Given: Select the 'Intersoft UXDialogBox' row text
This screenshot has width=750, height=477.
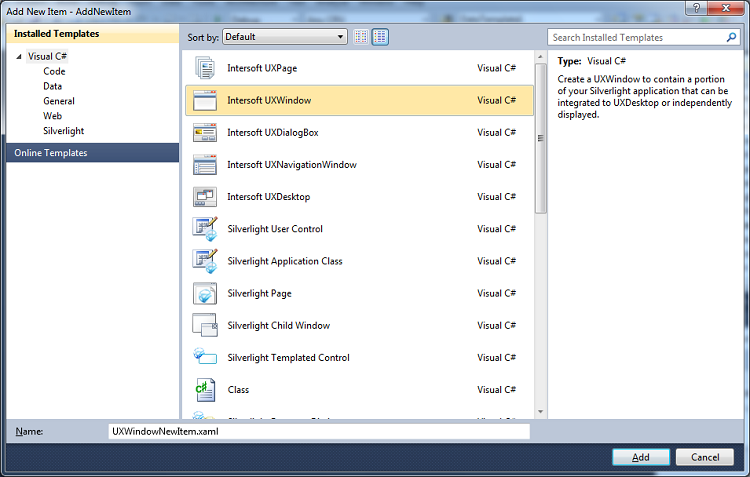Looking at the screenshot, I should (x=273, y=133).
